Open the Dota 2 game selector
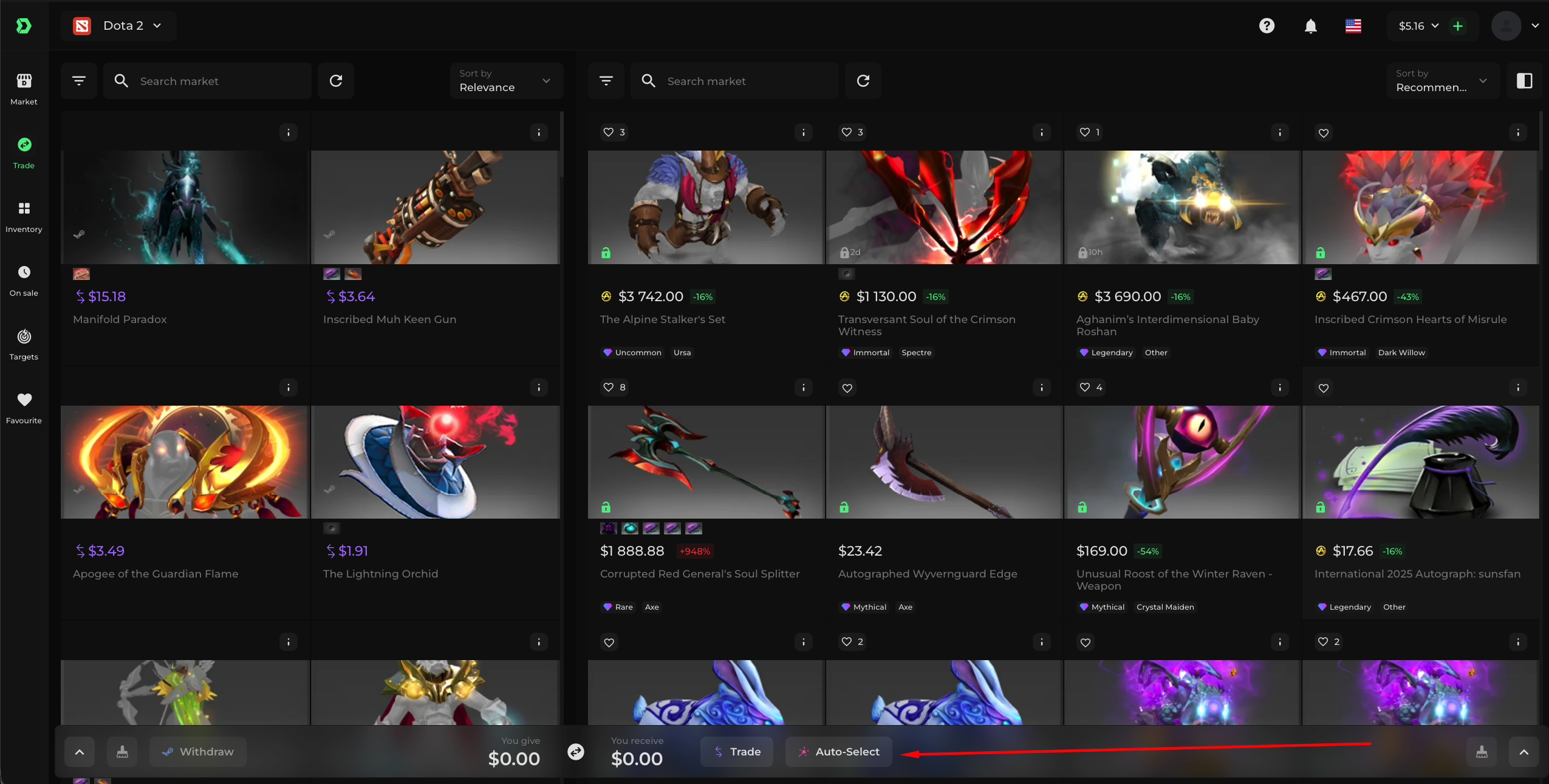Viewport: 1549px width, 784px height. (x=118, y=26)
